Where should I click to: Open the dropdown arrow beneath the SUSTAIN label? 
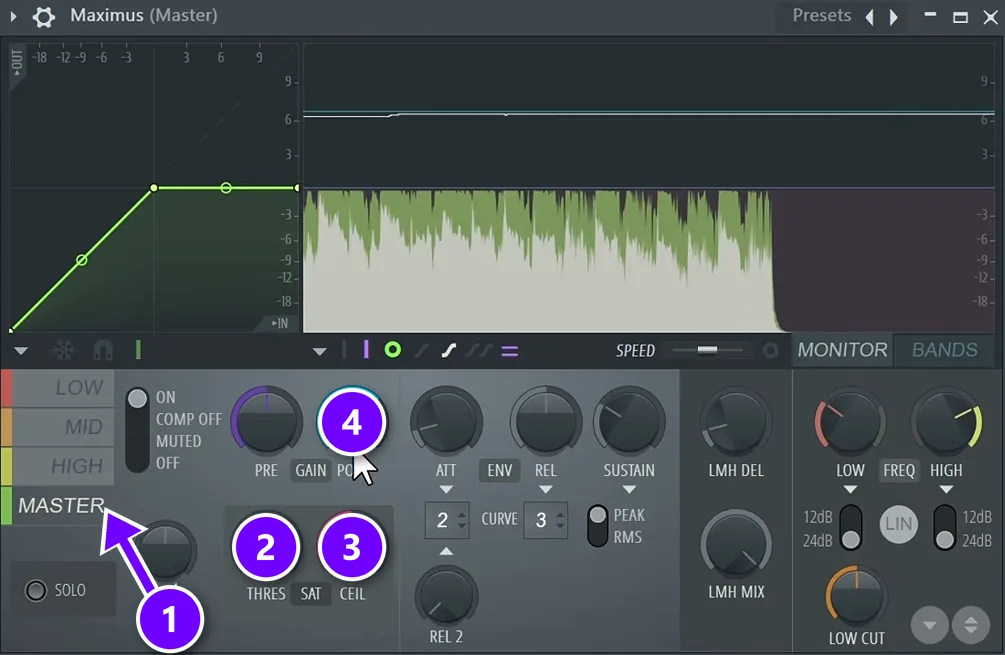[x=629, y=490]
